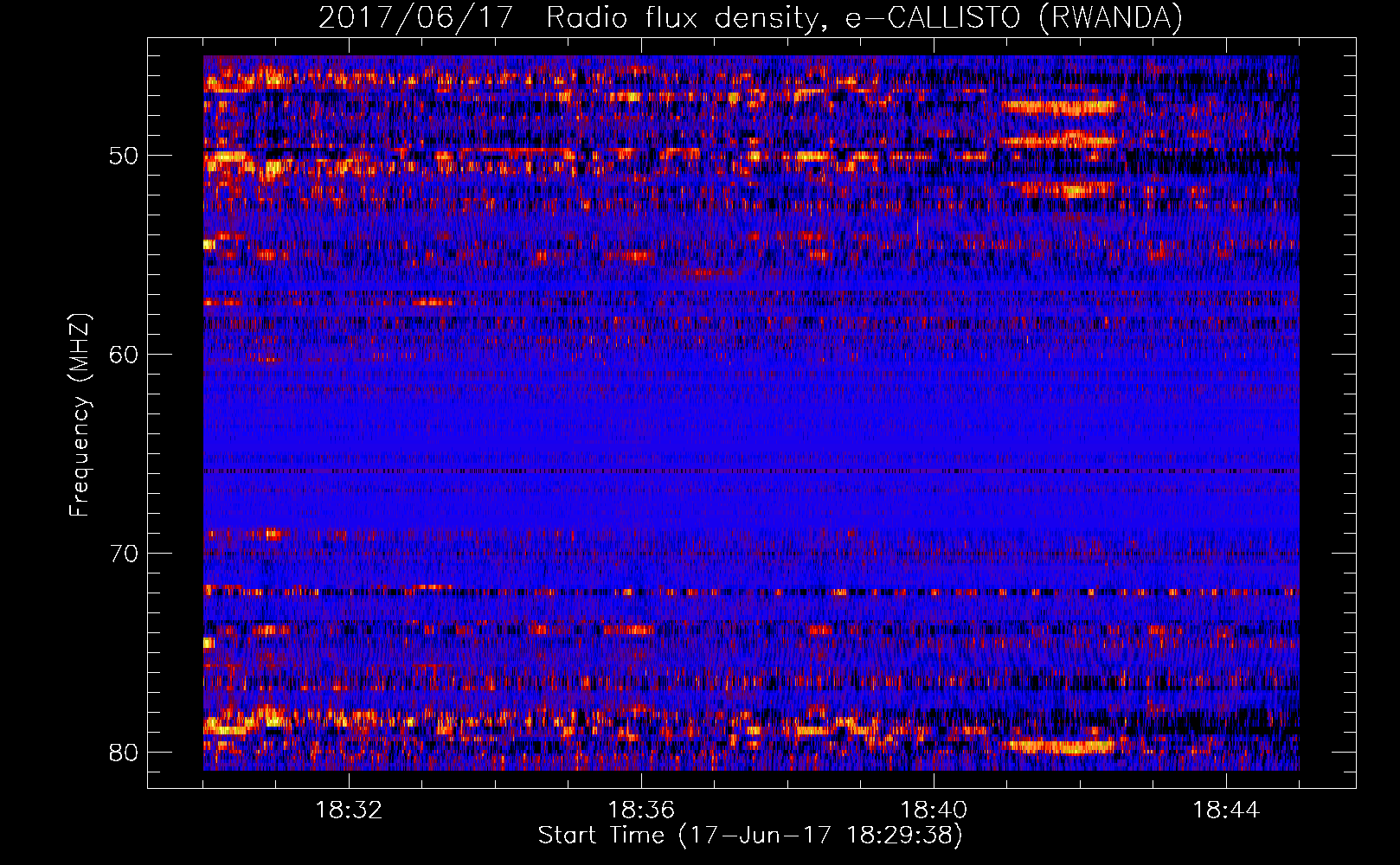Click the 18:44 time tick label
This screenshot has width=1400, height=865.
[1226, 811]
